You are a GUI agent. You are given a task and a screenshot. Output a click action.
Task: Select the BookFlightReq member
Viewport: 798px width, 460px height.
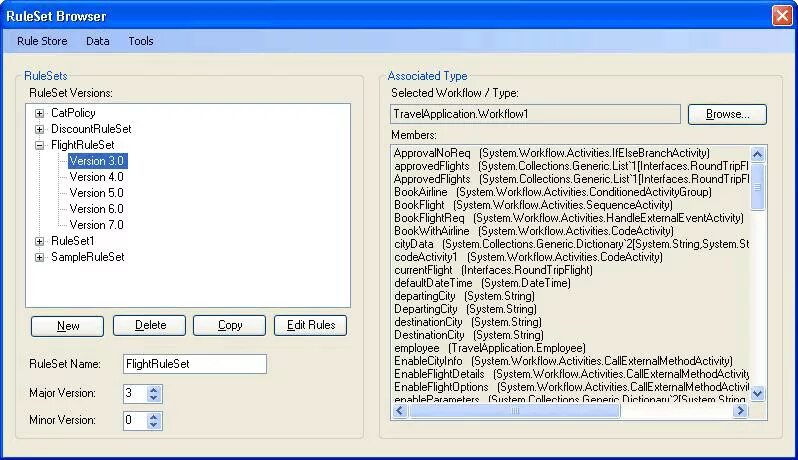click(569, 218)
